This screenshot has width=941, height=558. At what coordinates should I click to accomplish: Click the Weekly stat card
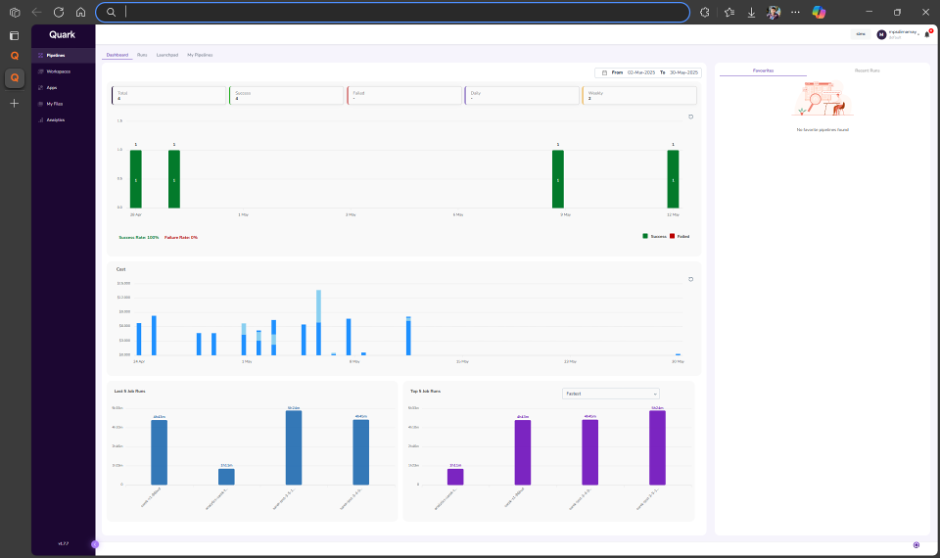coord(638,96)
